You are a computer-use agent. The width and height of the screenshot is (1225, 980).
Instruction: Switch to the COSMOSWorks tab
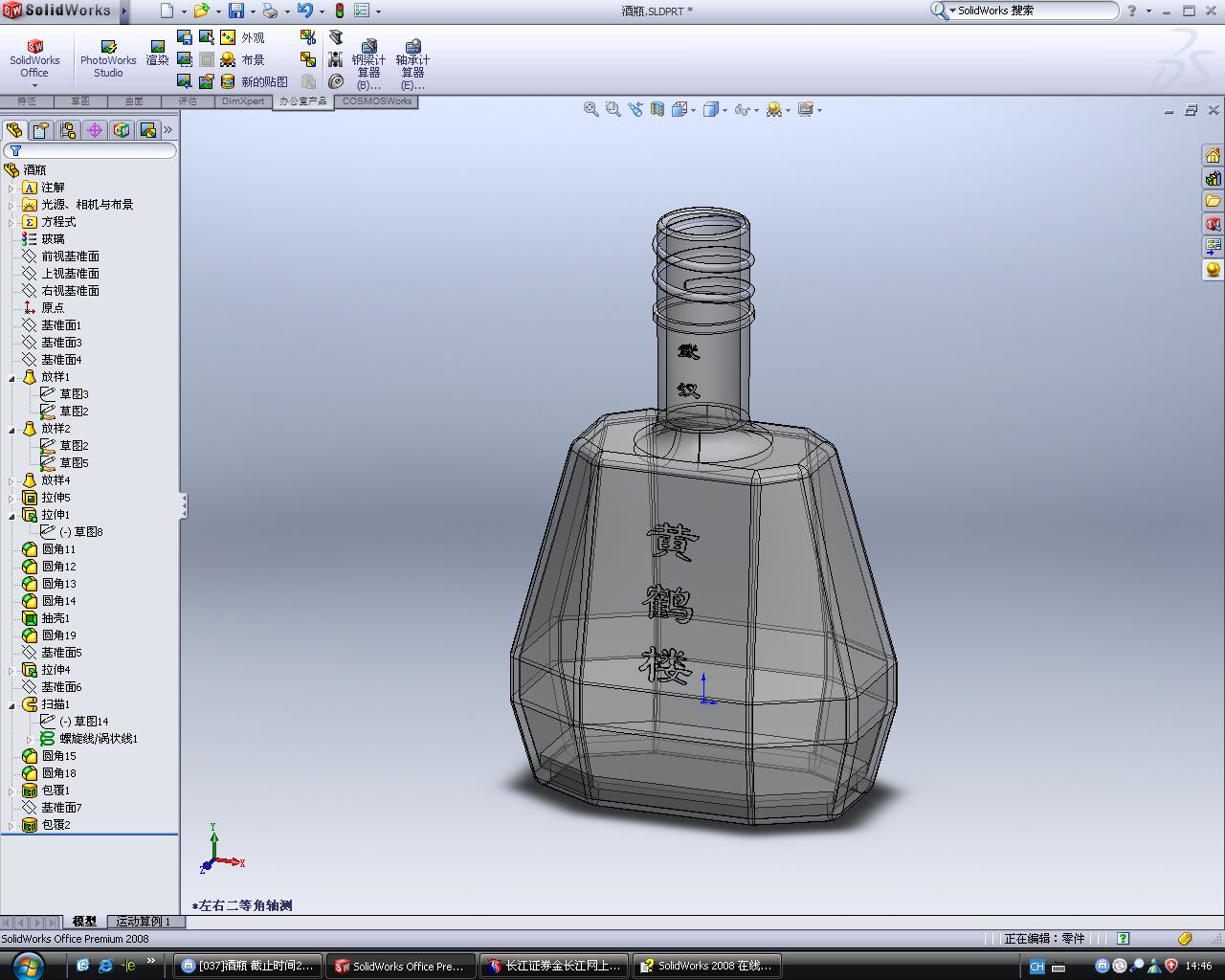(x=377, y=100)
